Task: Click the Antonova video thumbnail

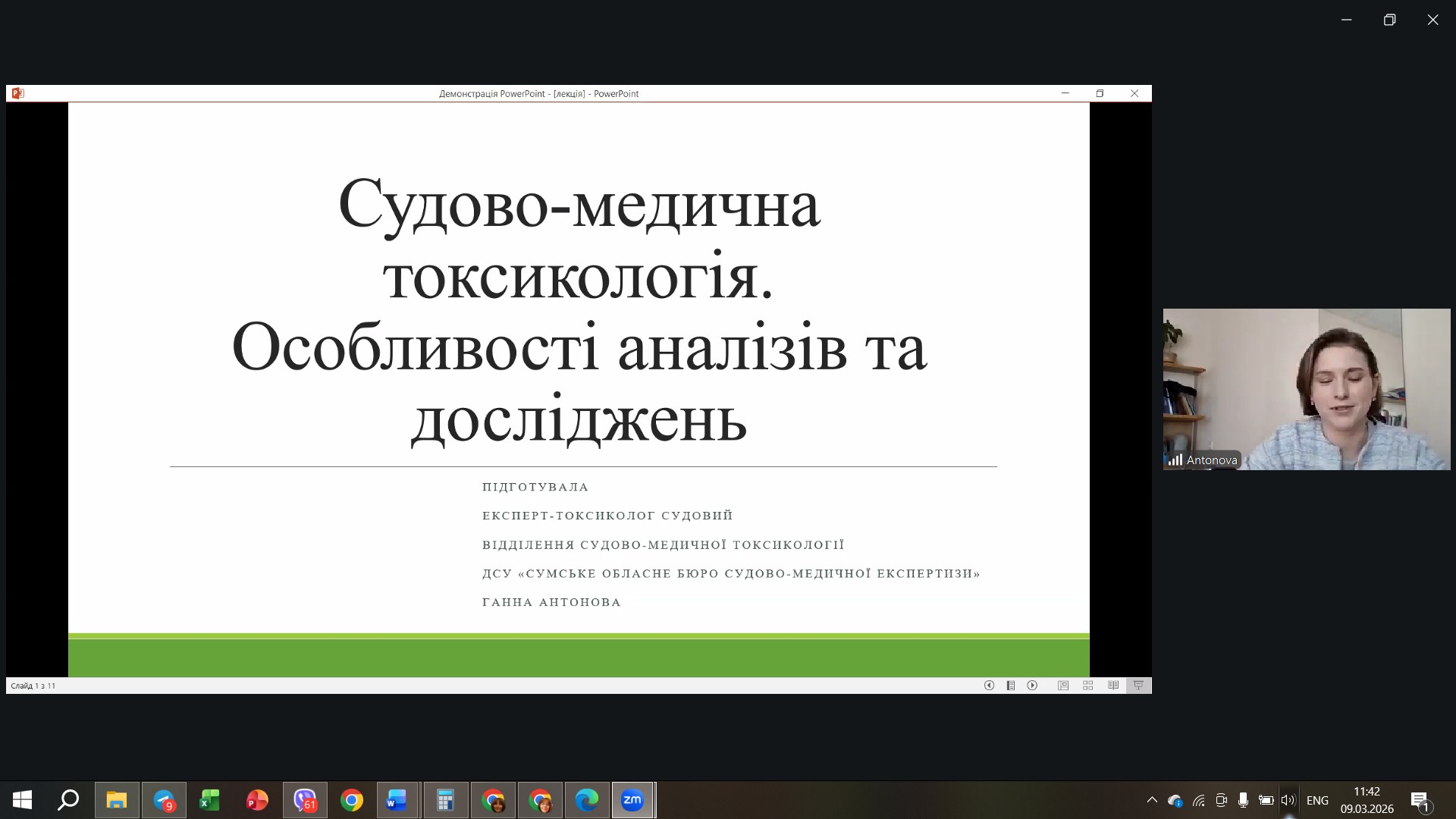Action: coord(1306,389)
